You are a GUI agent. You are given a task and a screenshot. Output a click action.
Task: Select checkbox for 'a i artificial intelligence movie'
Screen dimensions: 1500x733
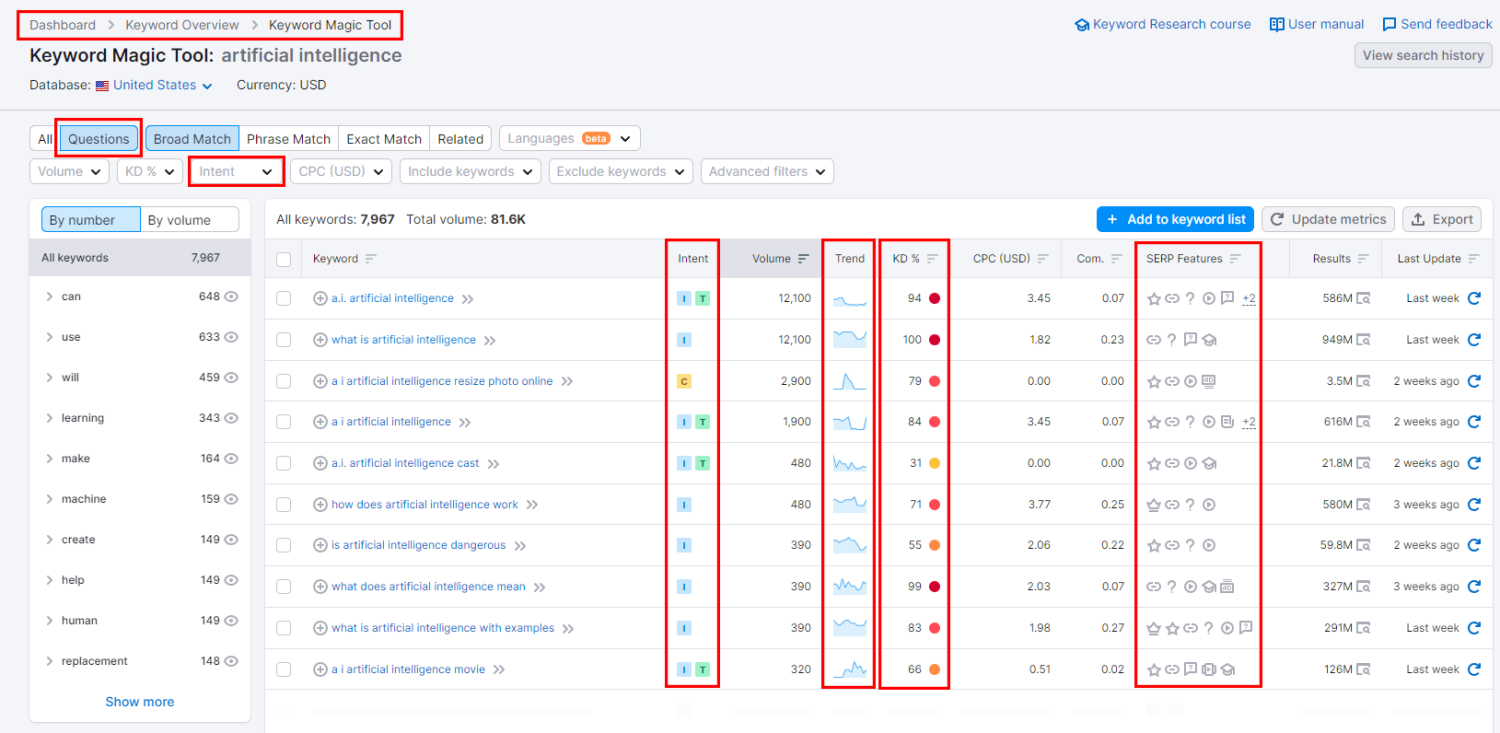point(284,670)
